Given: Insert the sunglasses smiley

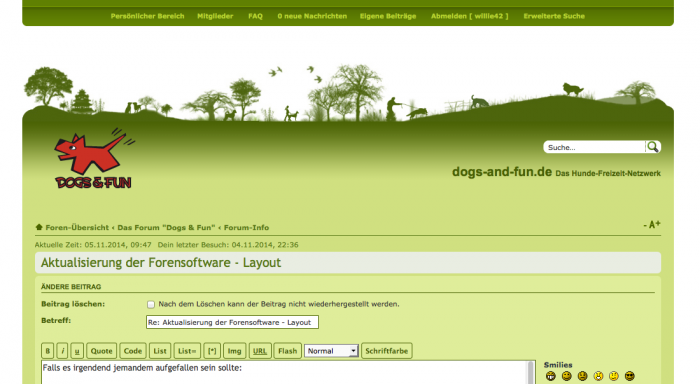Looking at the screenshot, I should [629, 376].
